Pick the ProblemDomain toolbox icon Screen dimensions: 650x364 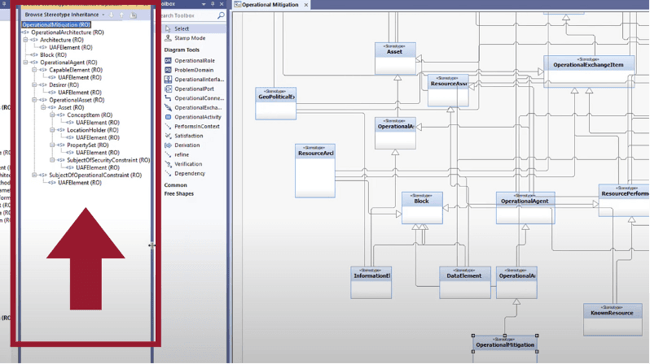click(x=168, y=70)
